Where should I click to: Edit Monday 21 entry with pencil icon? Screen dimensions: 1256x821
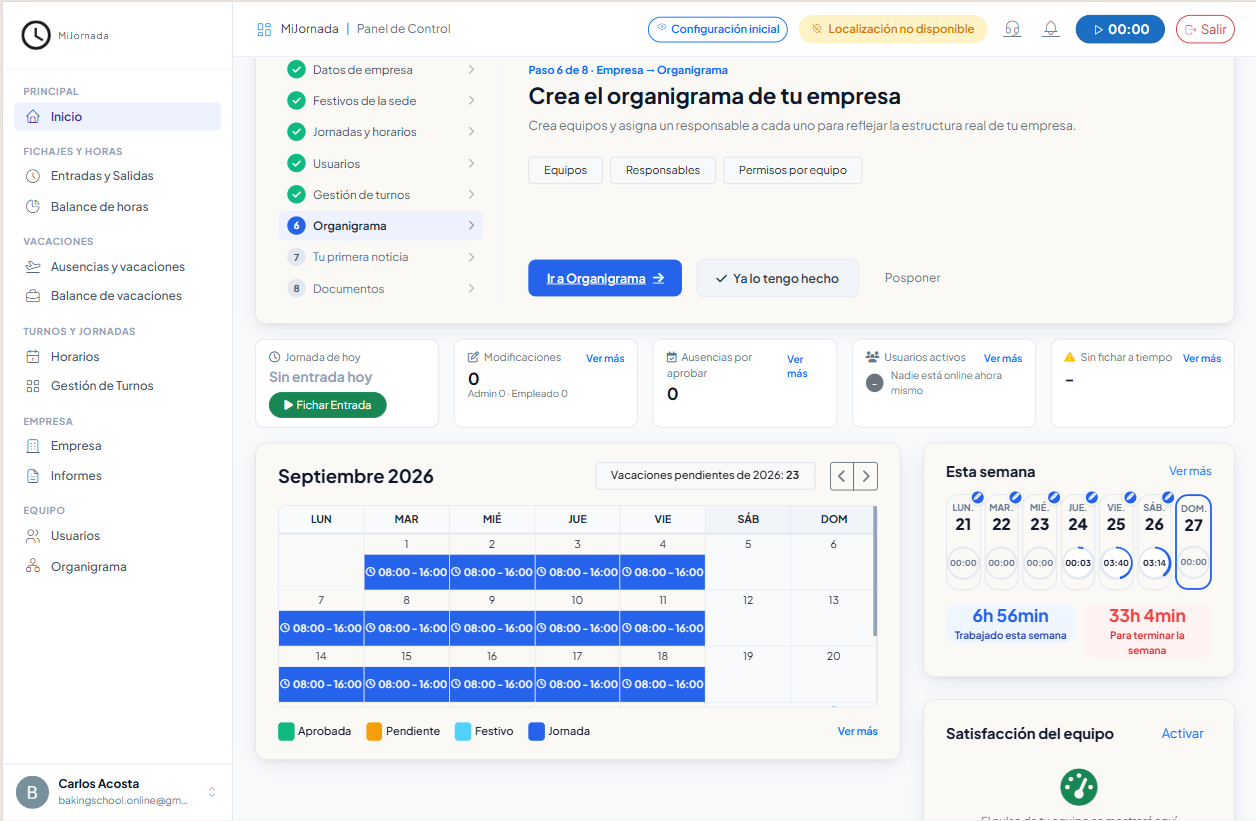click(977, 497)
